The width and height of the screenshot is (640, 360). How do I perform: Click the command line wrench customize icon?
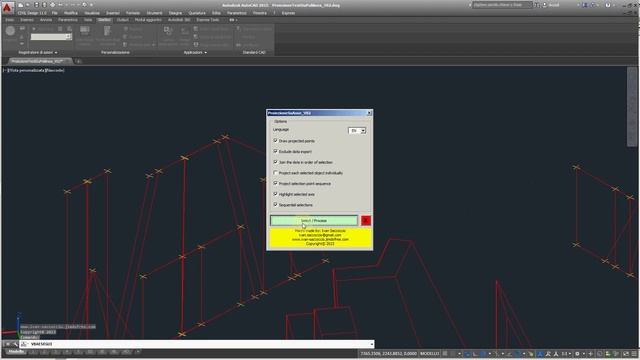pos(15,344)
